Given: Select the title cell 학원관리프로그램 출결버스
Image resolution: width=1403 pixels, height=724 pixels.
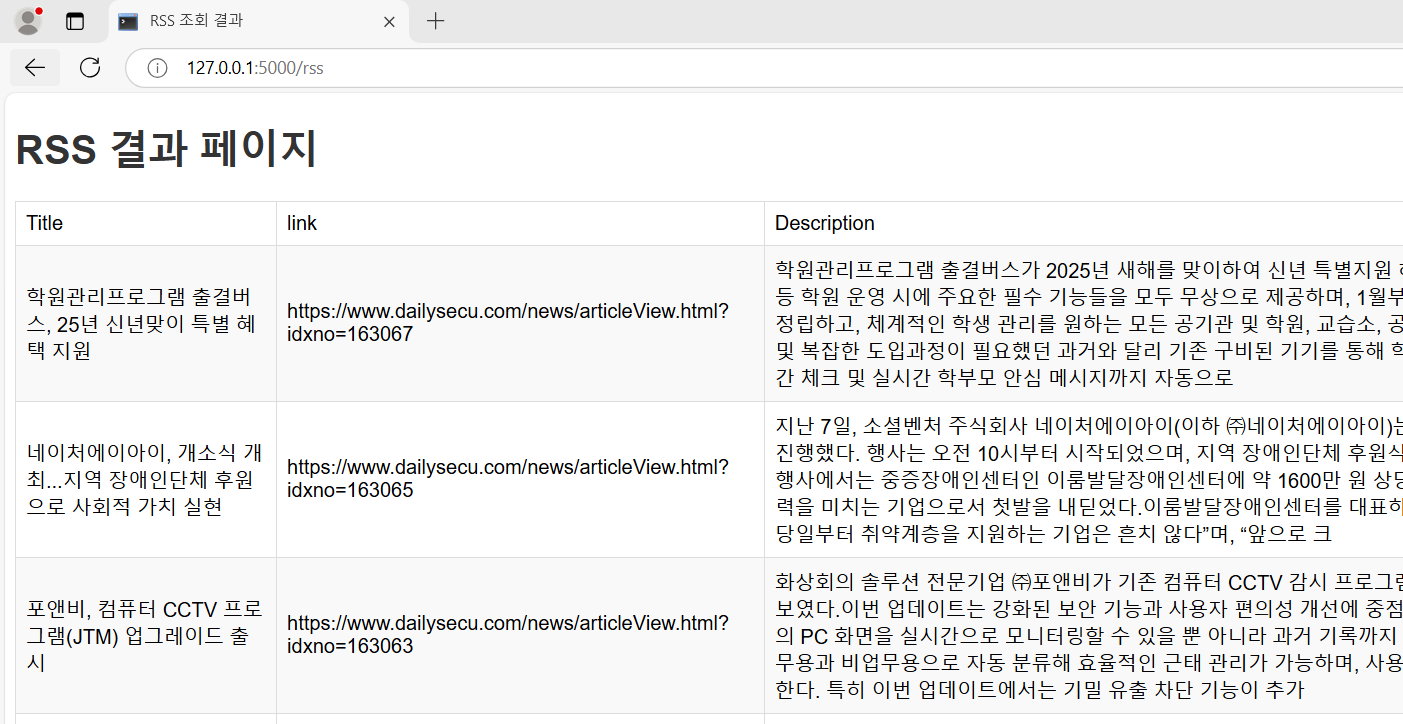Looking at the screenshot, I should (x=146, y=323).
